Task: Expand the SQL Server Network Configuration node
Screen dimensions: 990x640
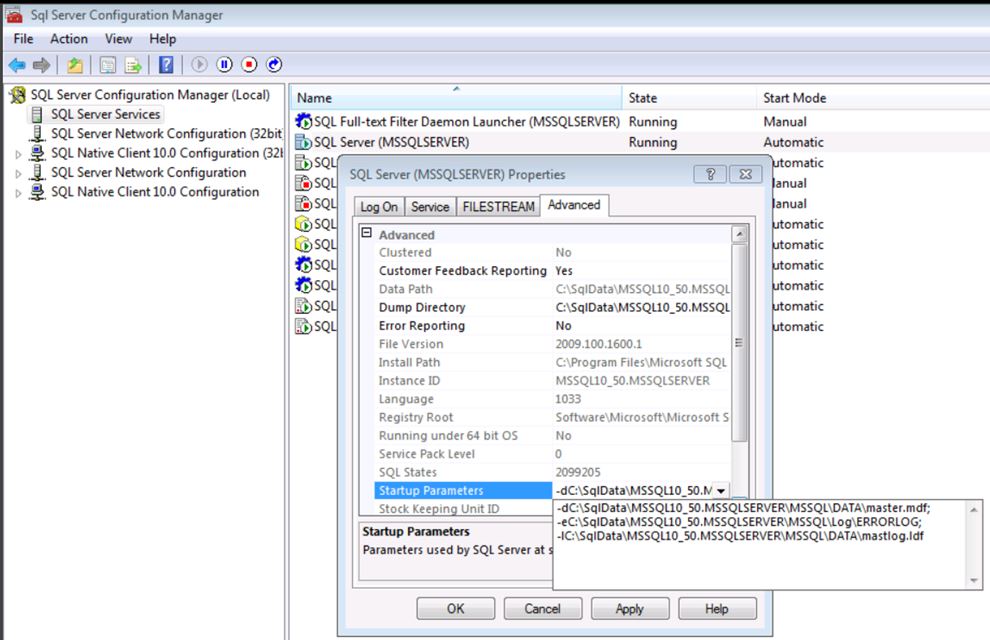Action: (18, 174)
